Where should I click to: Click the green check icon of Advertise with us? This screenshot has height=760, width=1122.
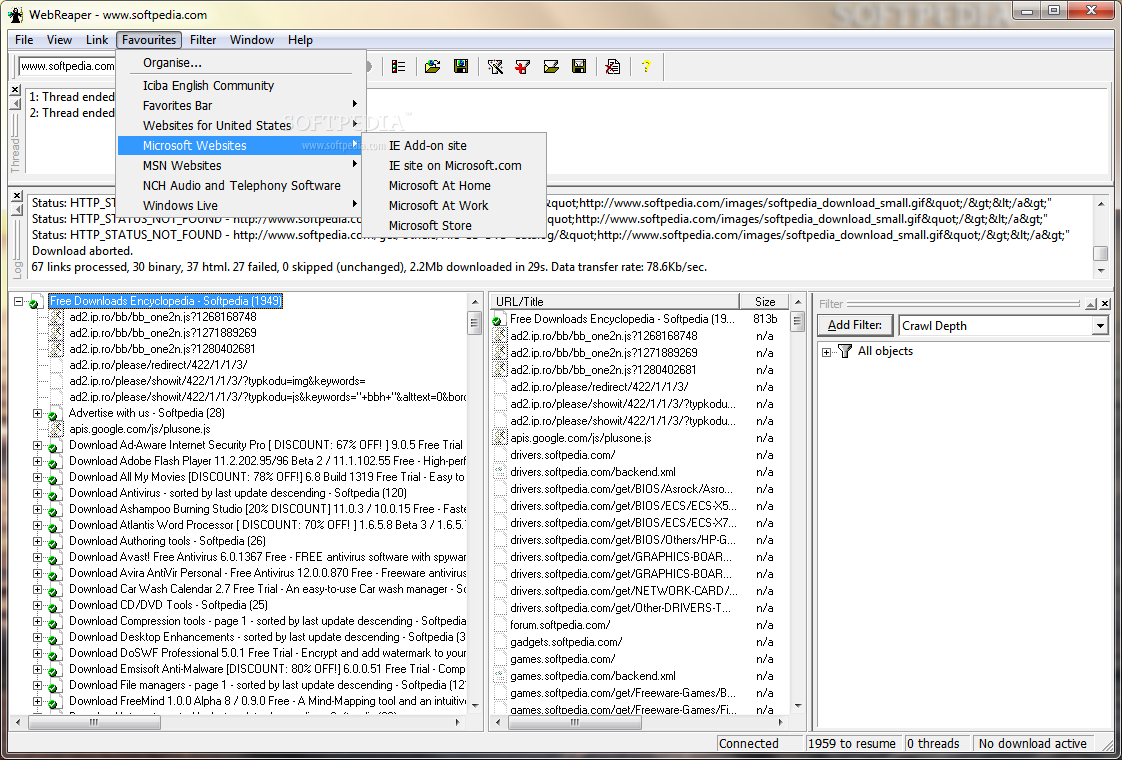point(52,414)
